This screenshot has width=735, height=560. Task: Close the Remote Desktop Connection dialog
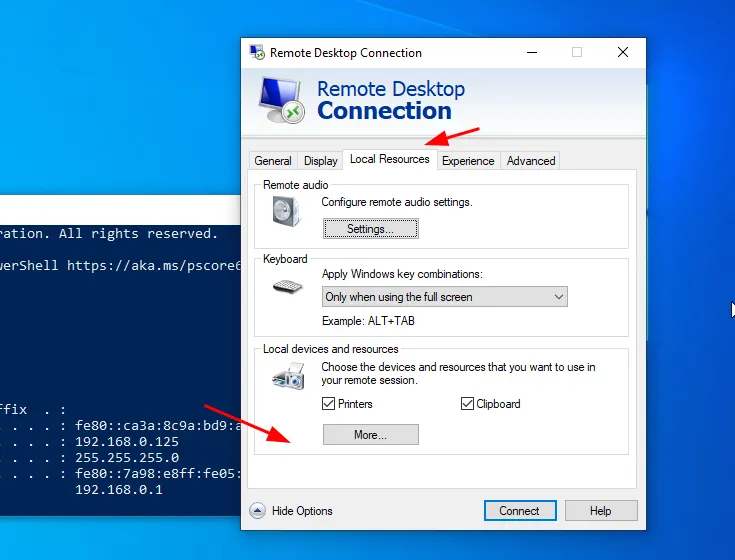[x=623, y=53]
